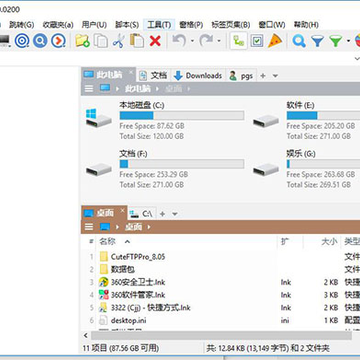This screenshot has width=360, height=360.
Task: Switch to the Downloads tab
Action: (198, 76)
